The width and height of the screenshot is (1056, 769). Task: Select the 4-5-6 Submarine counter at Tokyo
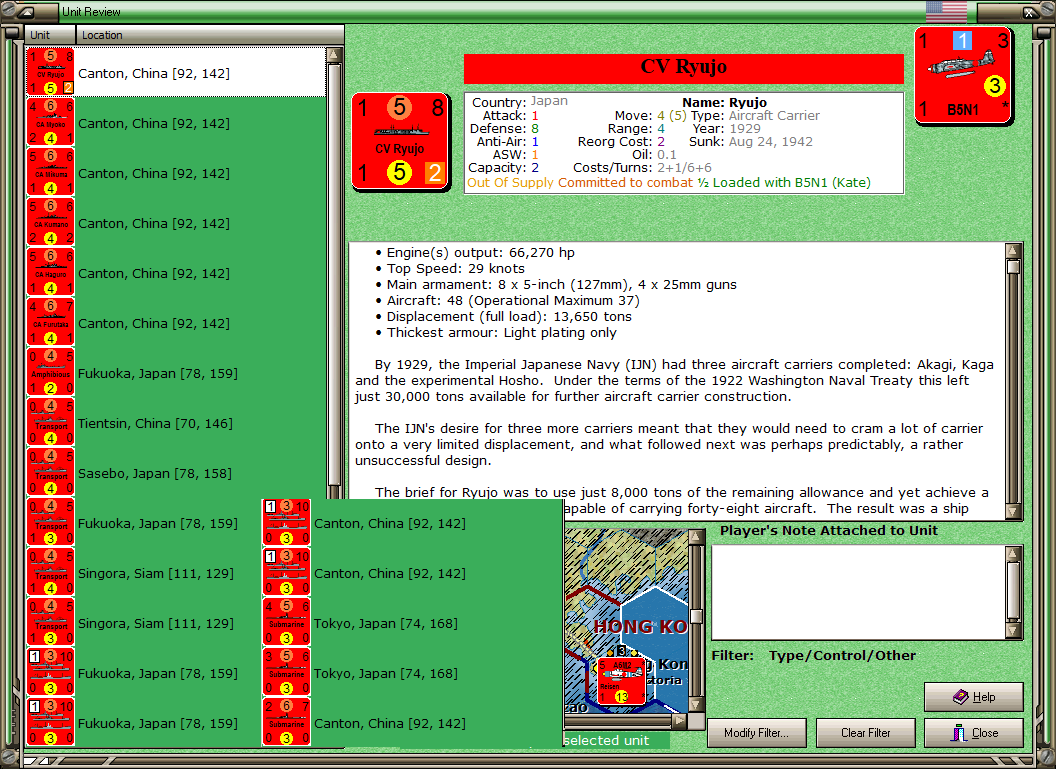tap(286, 623)
